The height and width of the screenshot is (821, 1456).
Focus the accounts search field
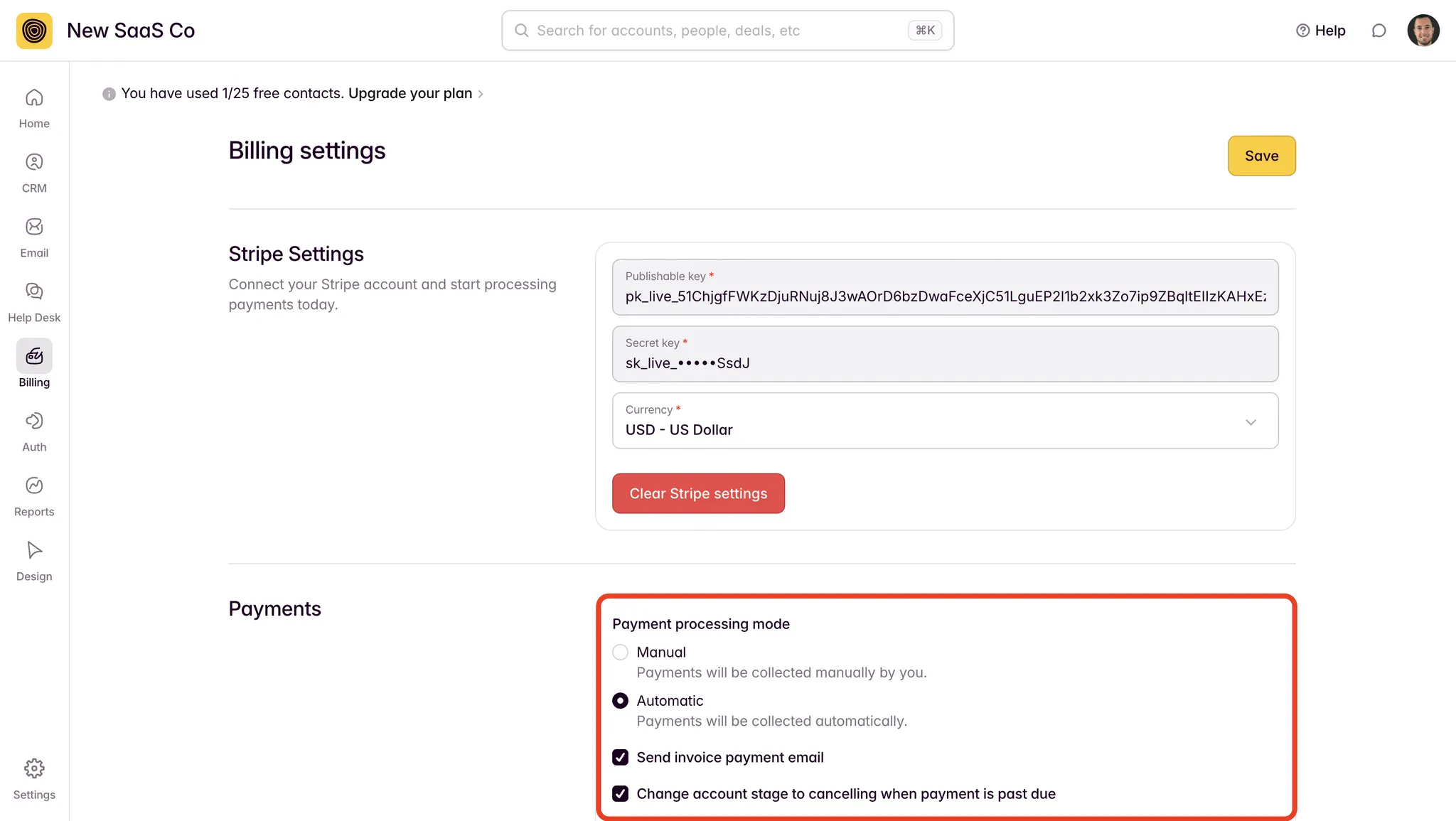point(718,31)
